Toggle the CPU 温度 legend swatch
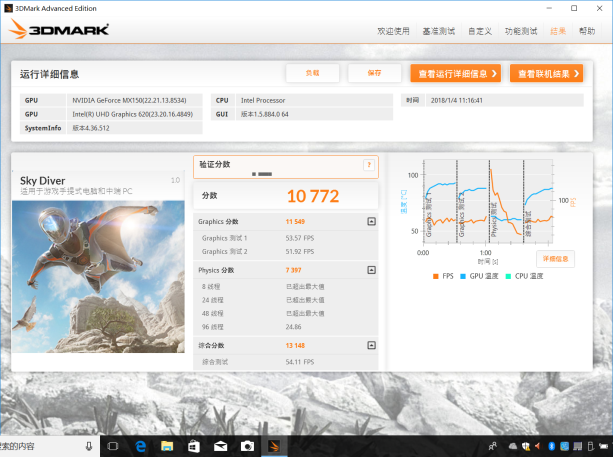Viewport: 613px width, 457px height. click(x=508, y=276)
